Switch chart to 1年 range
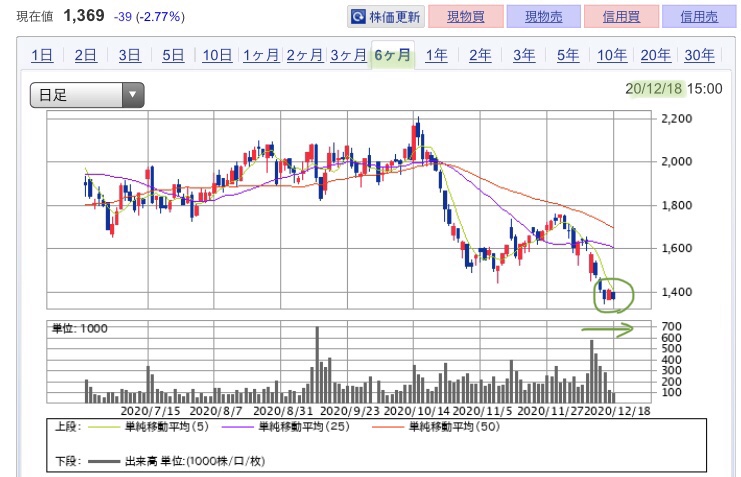 coord(436,55)
